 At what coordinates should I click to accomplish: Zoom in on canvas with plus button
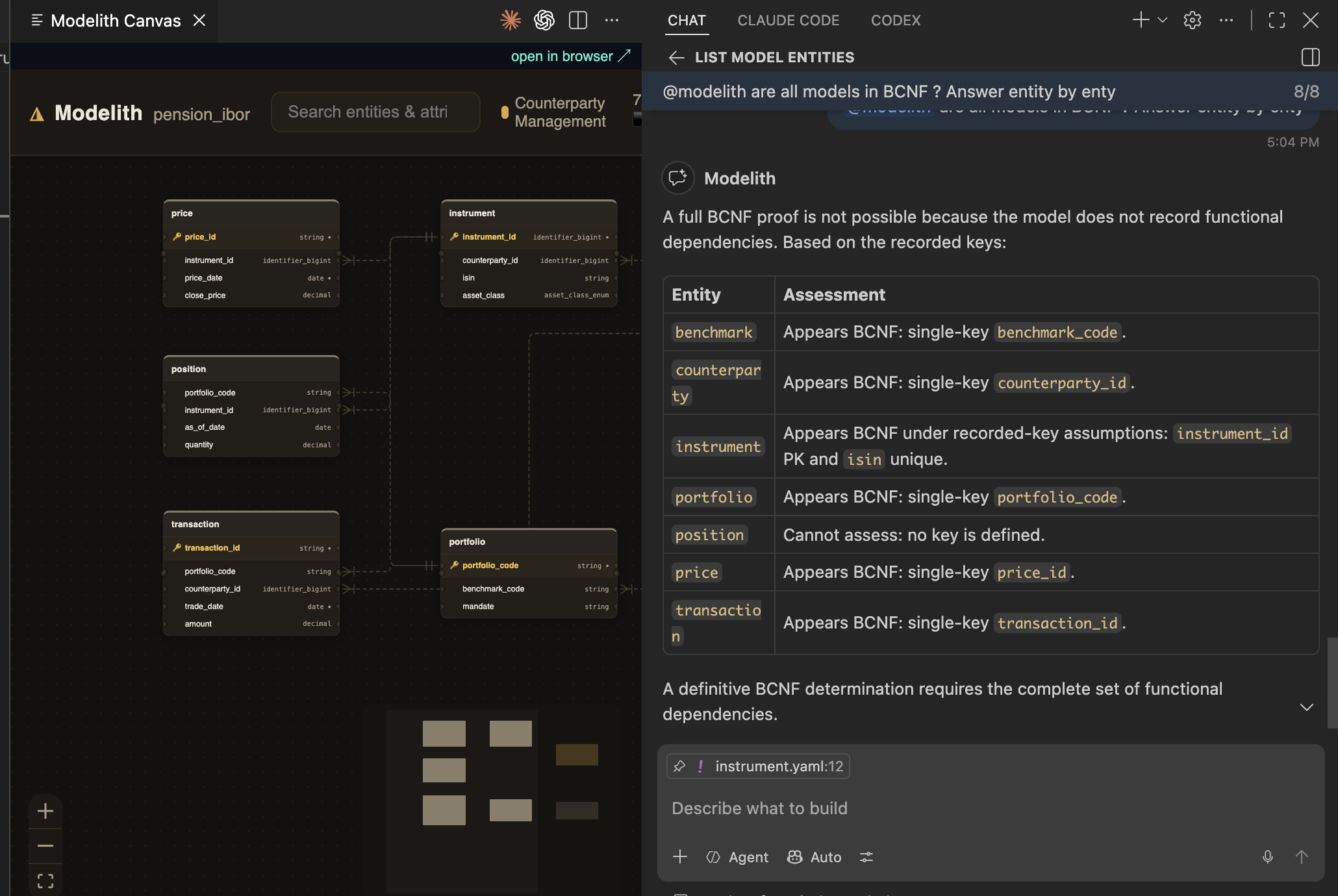[x=45, y=811]
